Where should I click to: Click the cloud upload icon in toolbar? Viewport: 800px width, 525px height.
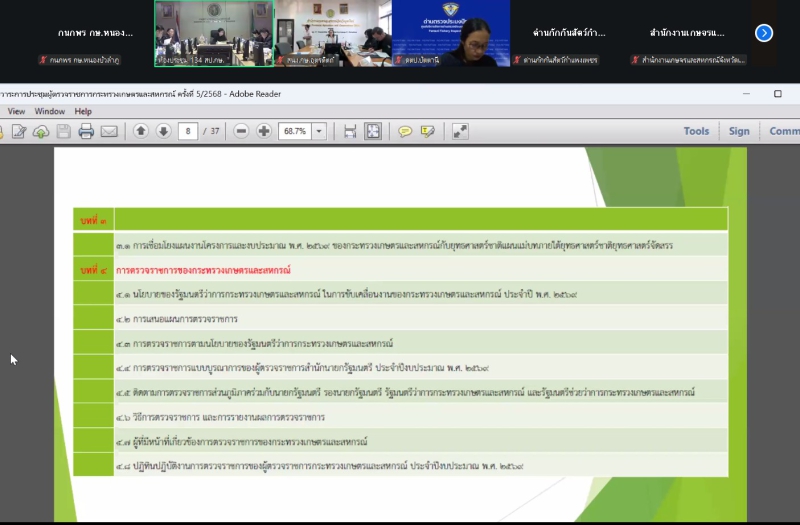pos(41,131)
